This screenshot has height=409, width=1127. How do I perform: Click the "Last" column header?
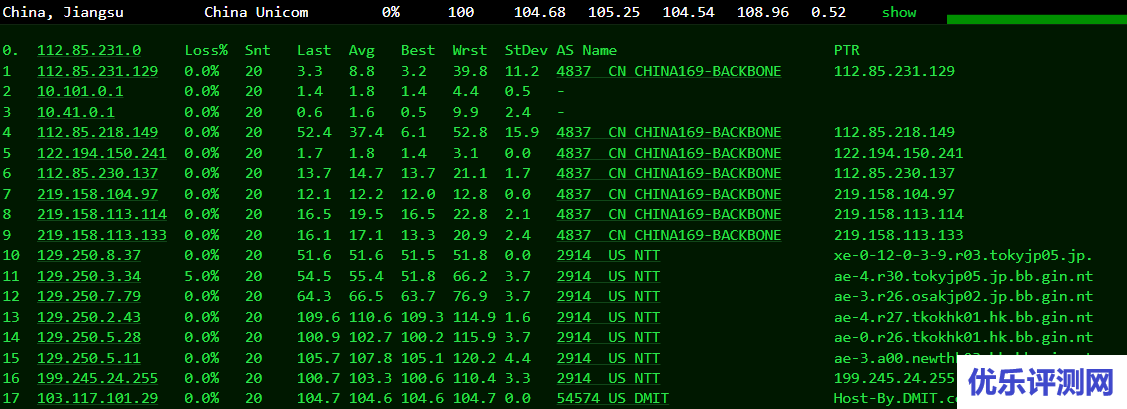[x=314, y=50]
